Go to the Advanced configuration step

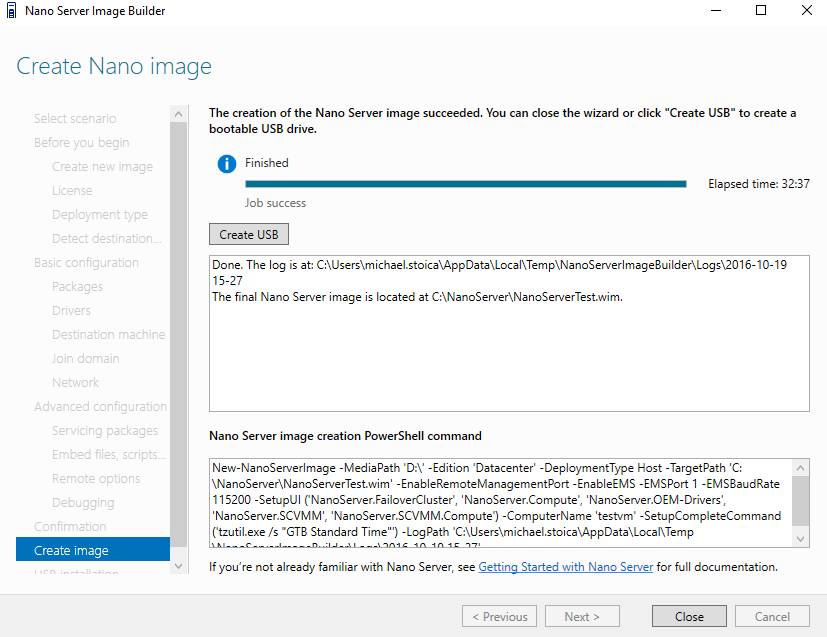tap(100, 407)
